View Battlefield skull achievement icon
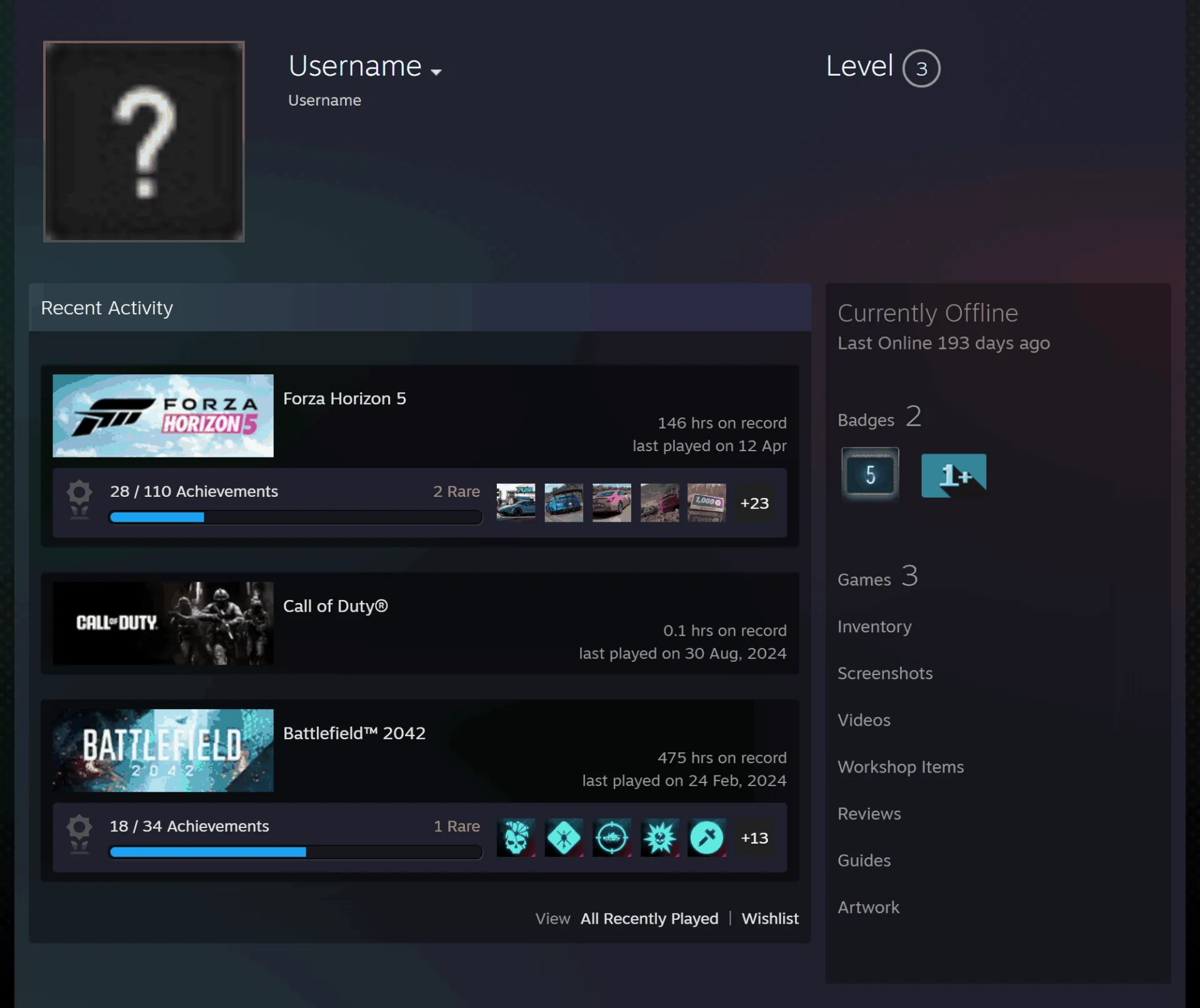 [x=516, y=837]
